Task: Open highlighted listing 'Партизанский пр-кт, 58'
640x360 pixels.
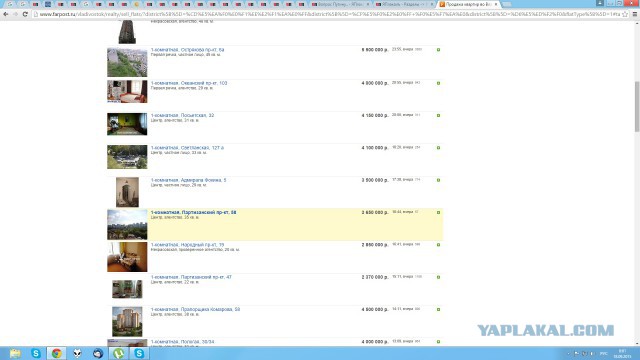Action: tap(193, 212)
